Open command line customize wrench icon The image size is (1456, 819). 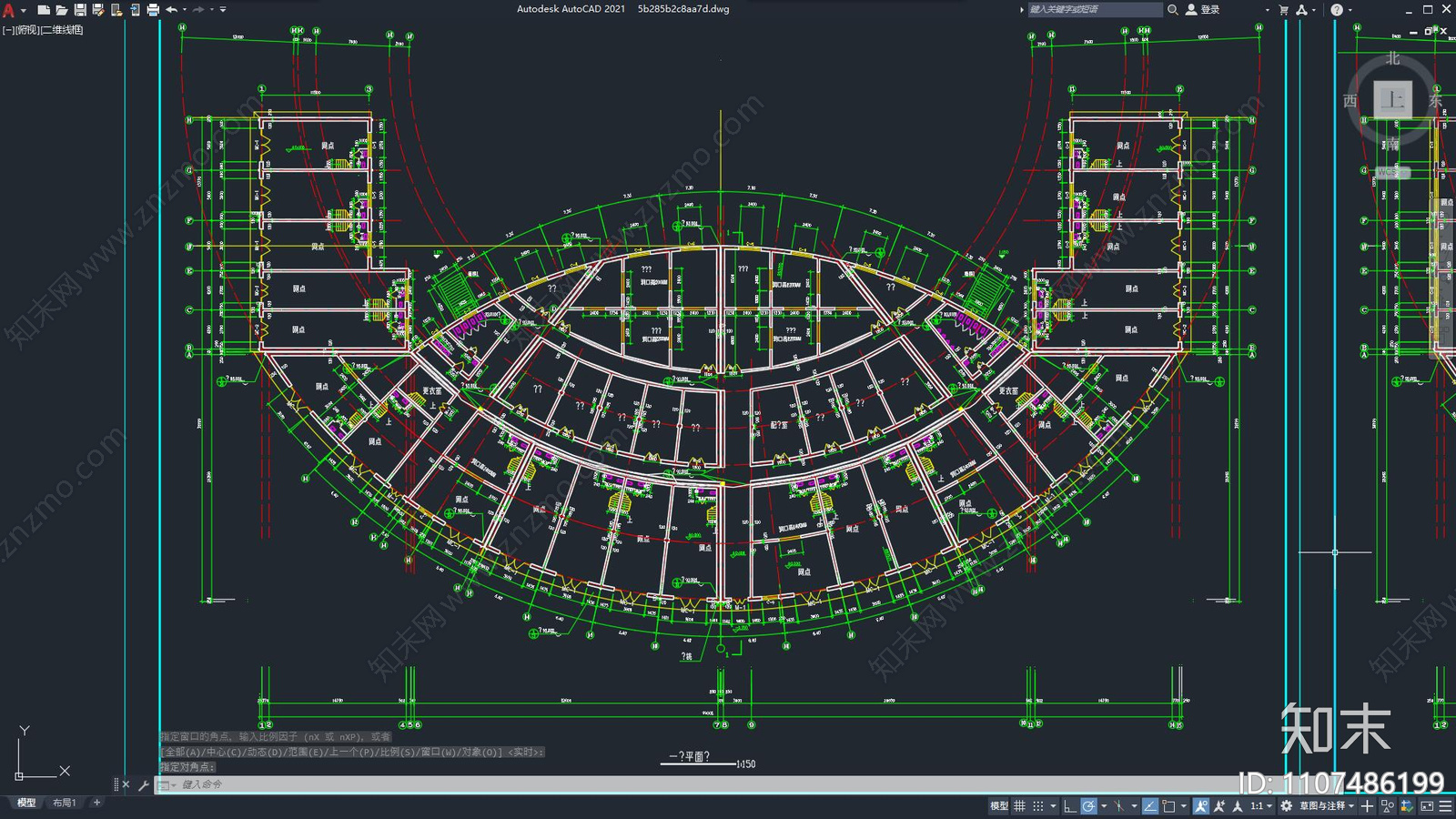[143, 784]
